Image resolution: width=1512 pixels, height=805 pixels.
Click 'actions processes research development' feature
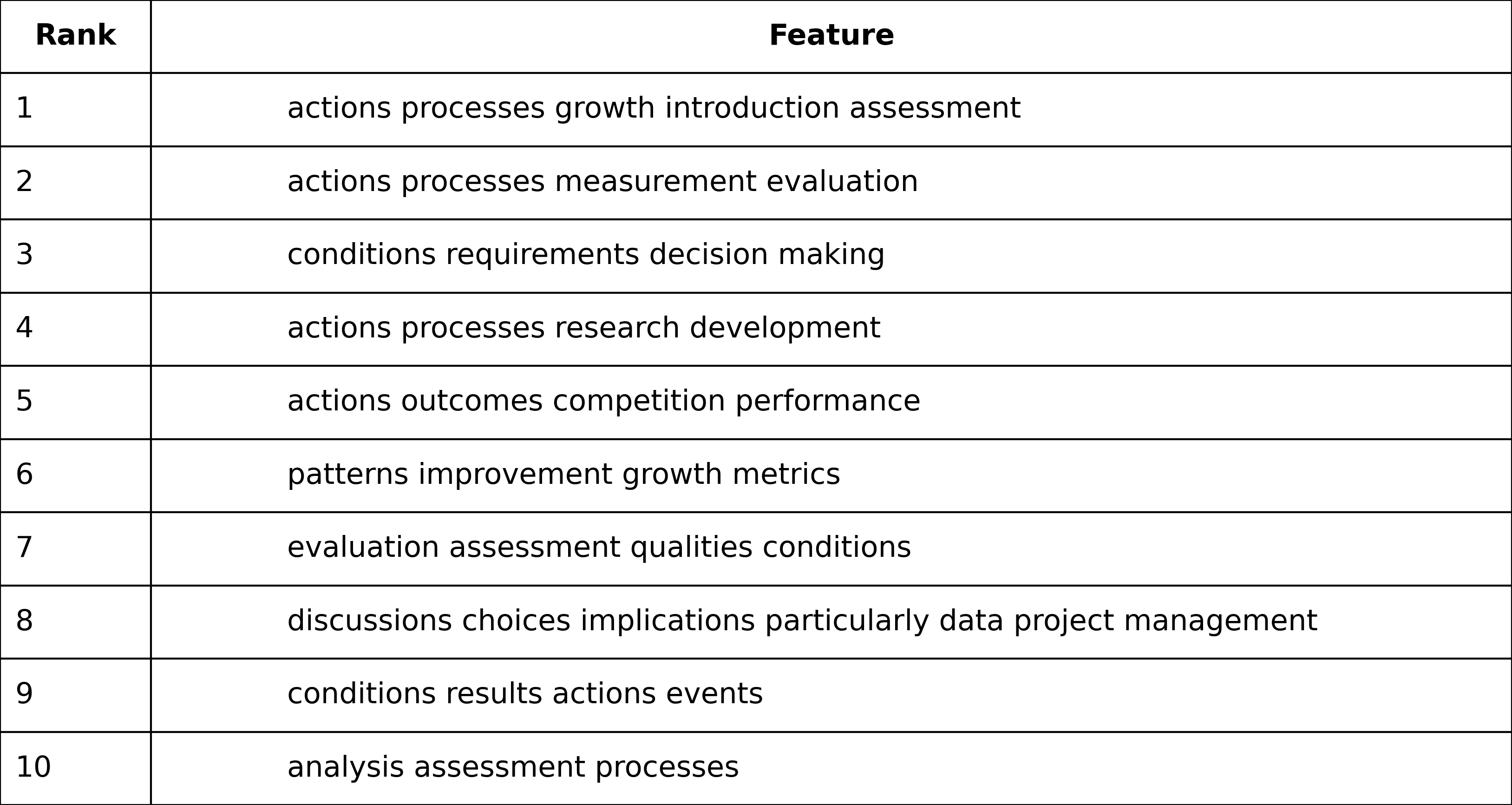(x=583, y=328)
